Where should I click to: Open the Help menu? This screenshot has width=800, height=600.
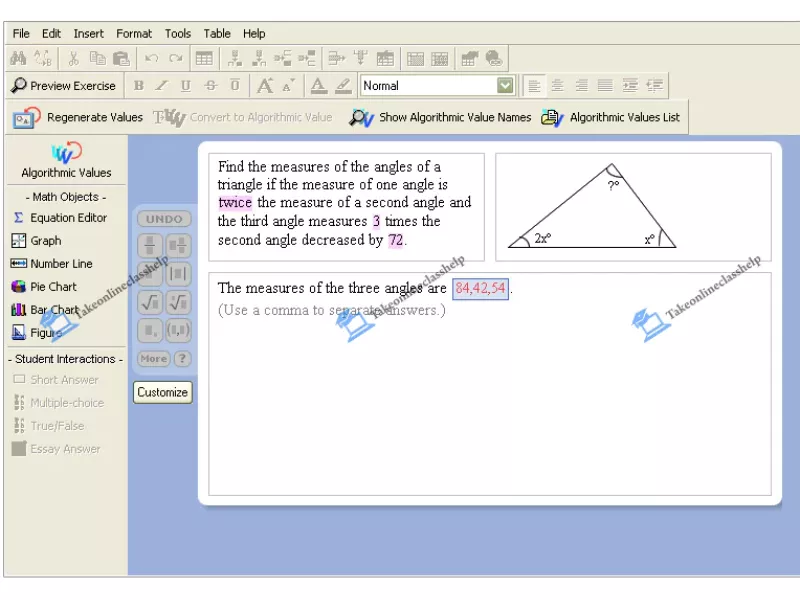tap(254, 34)
